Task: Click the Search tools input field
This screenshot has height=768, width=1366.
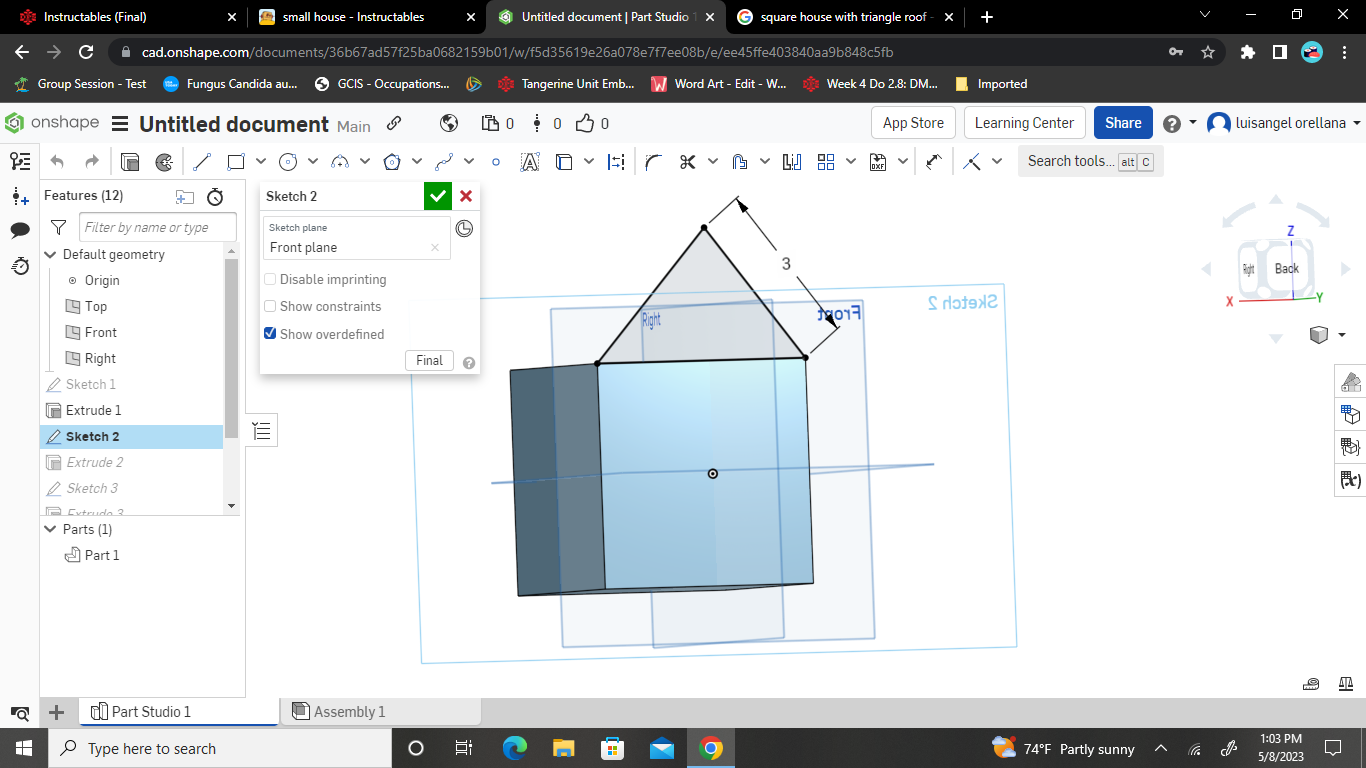Action: [1072, 160]
